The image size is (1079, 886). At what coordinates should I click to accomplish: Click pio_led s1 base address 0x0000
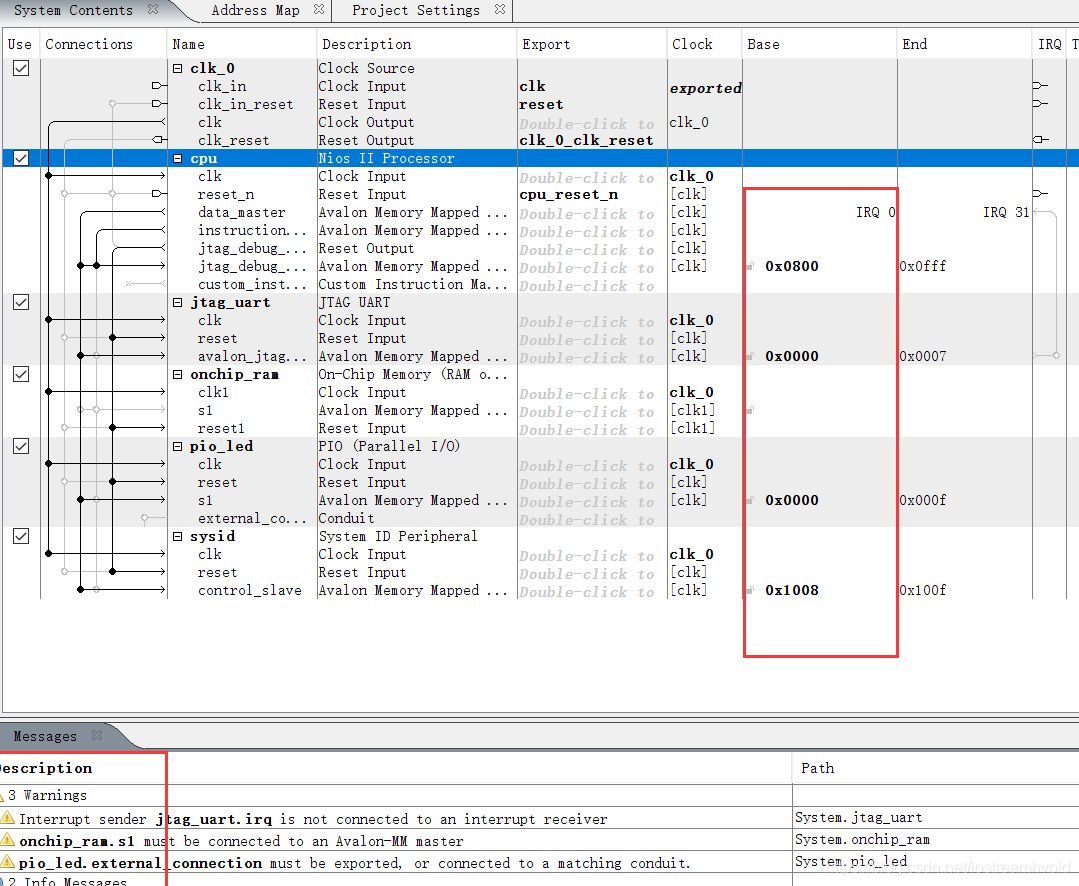coord(792,500)
